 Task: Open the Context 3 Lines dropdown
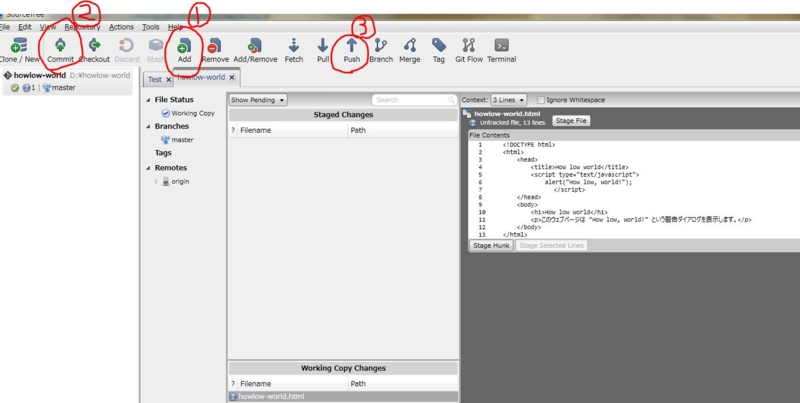(508, 100)
